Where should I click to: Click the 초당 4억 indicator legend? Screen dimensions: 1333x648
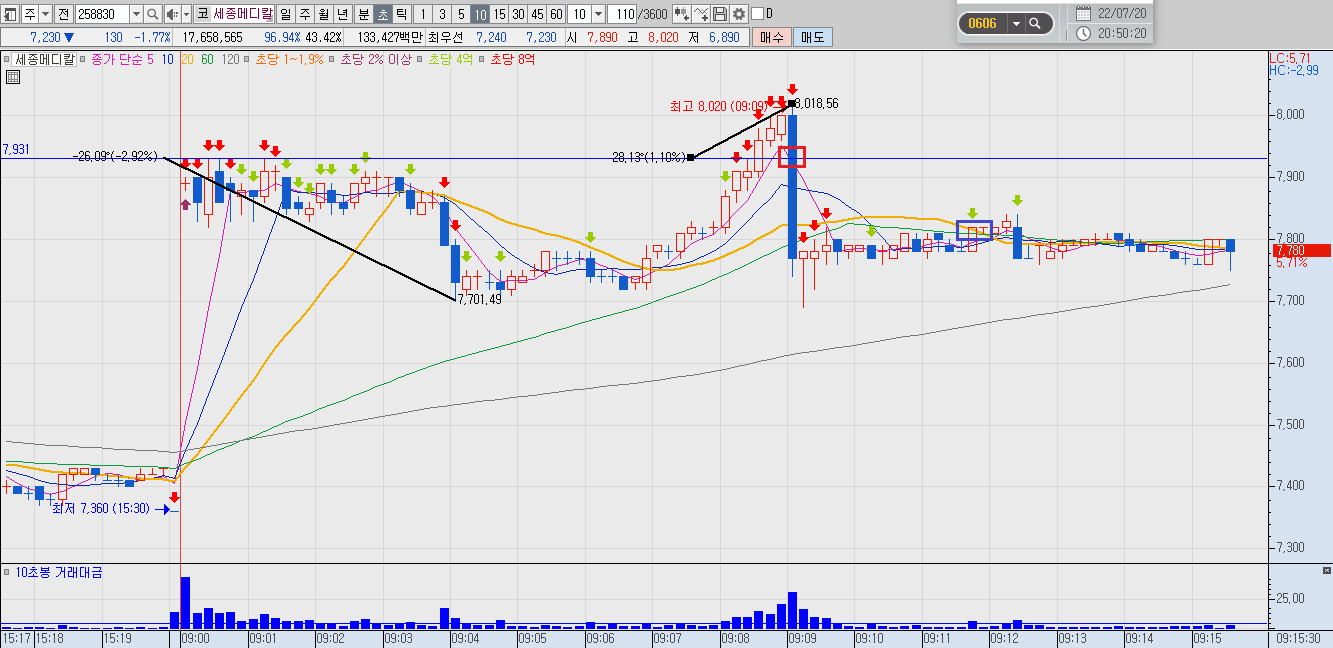(x=450, y=59)
